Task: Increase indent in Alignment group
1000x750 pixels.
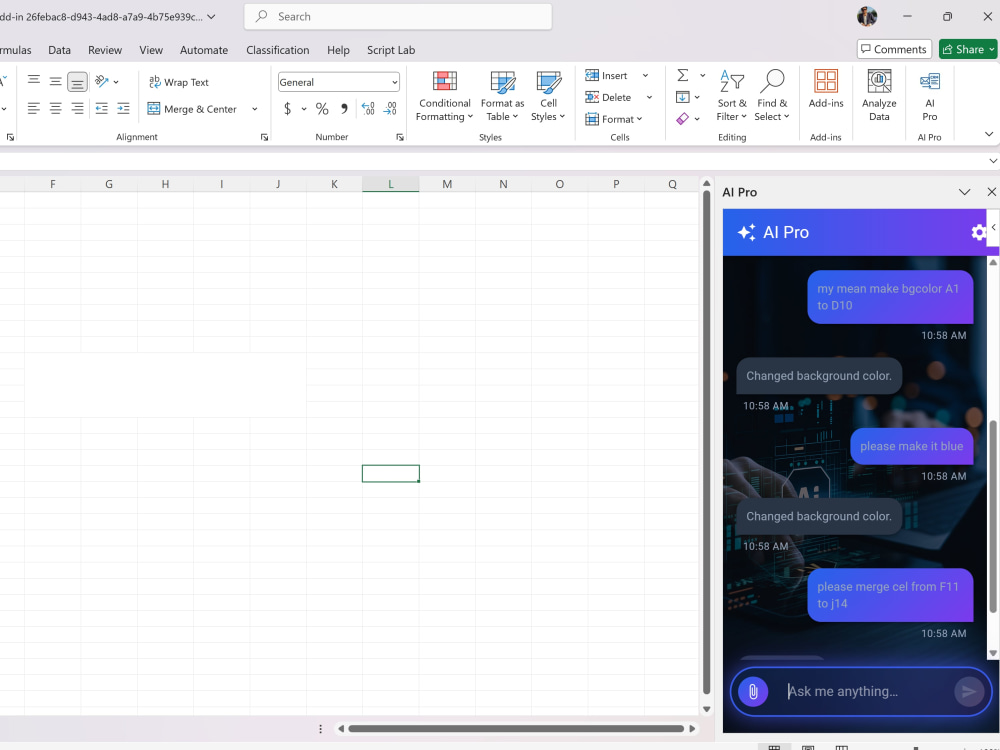Action: (x=123, y=108)
